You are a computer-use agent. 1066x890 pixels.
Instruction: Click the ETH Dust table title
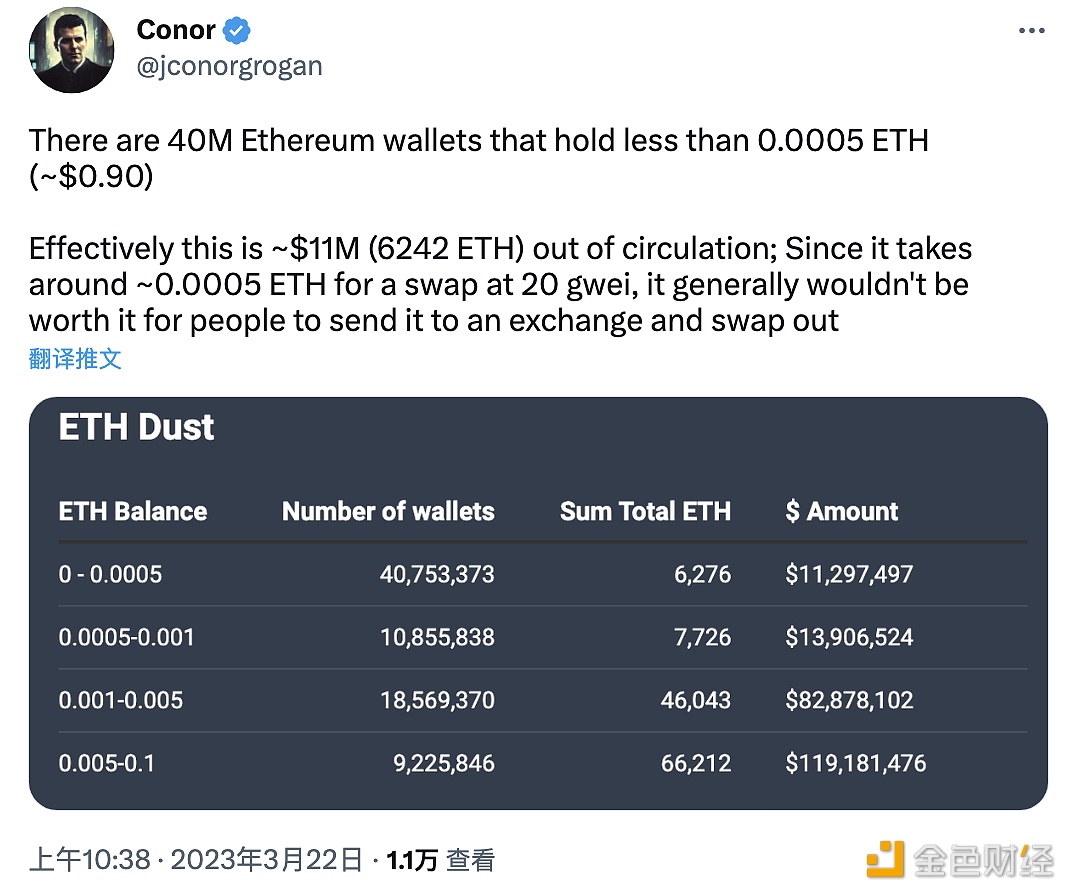coord(136,427)
